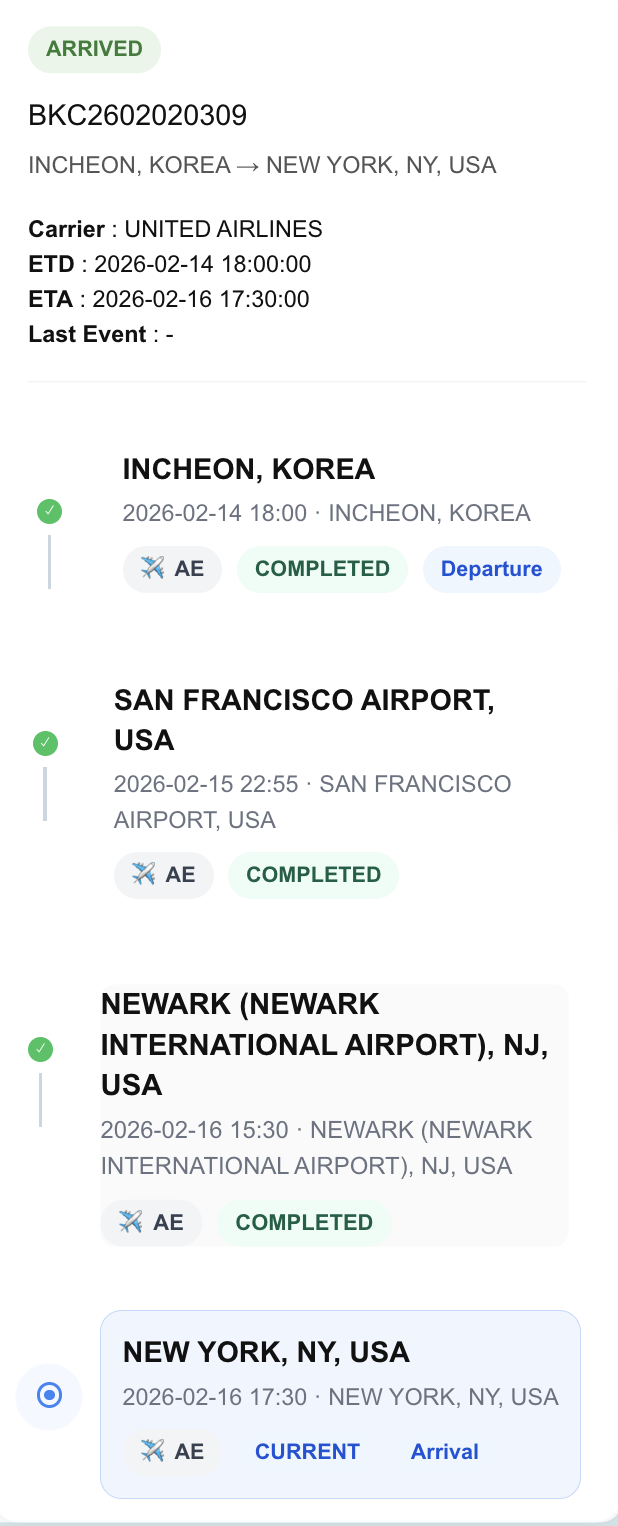Click the green check icon beside Newark International Airport
The height and width of the screenshot is (1526, 618).
coord(40,1049)
